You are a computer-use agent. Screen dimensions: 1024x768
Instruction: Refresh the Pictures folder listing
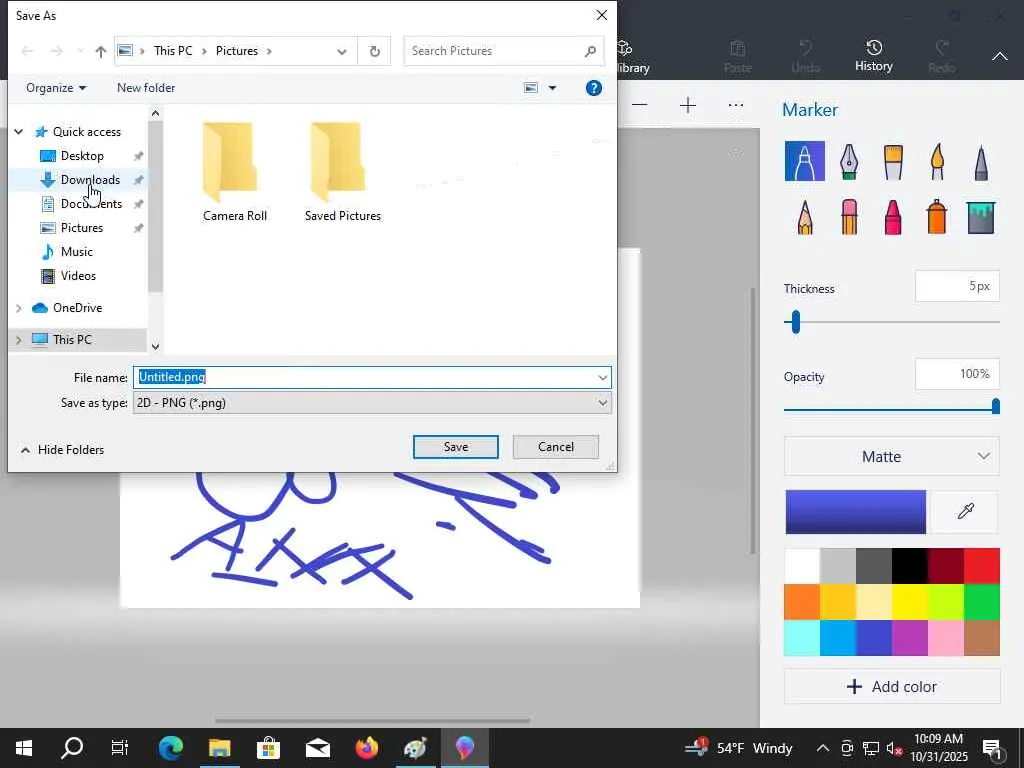375,51
